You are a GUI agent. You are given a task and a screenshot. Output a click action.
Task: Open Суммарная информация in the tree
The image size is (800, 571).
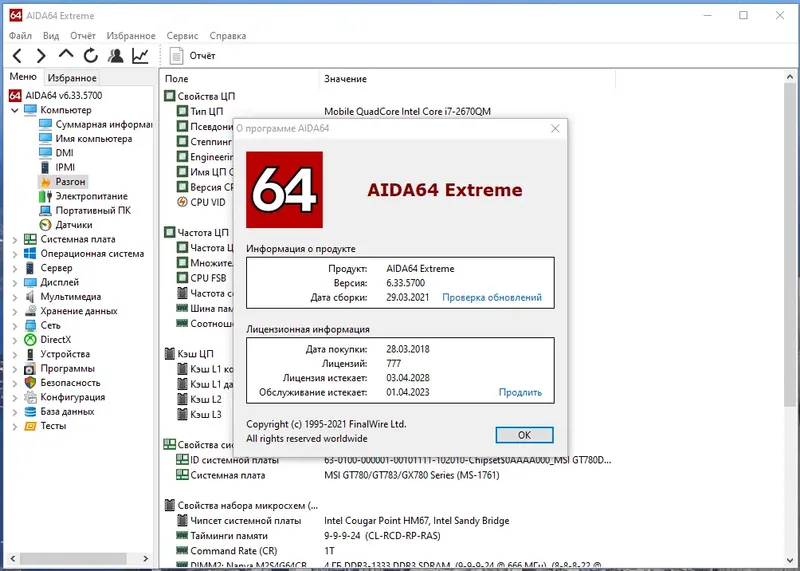(96, 124)
